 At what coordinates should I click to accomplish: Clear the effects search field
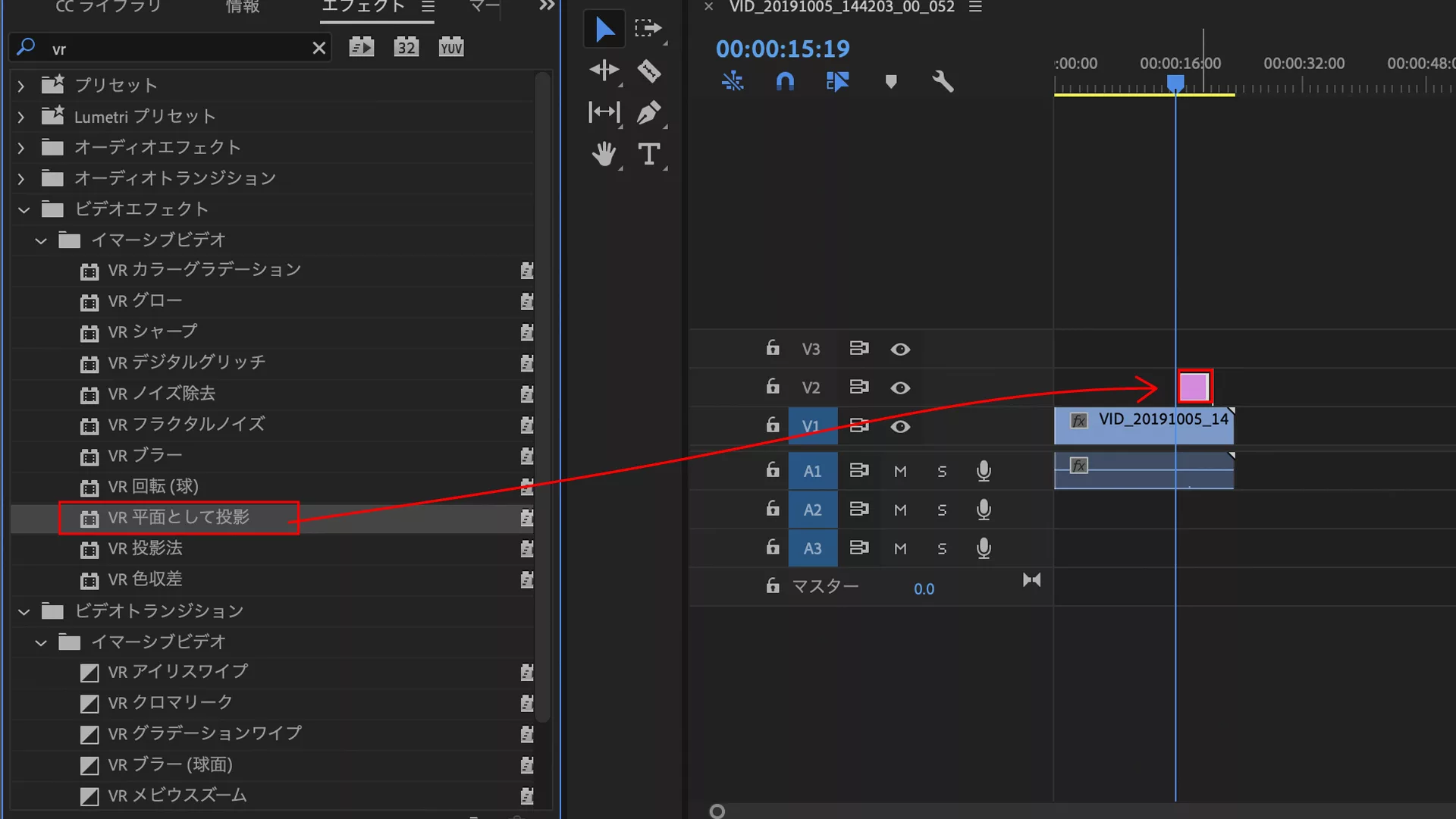pyautogui.click(x=319, y=49)
